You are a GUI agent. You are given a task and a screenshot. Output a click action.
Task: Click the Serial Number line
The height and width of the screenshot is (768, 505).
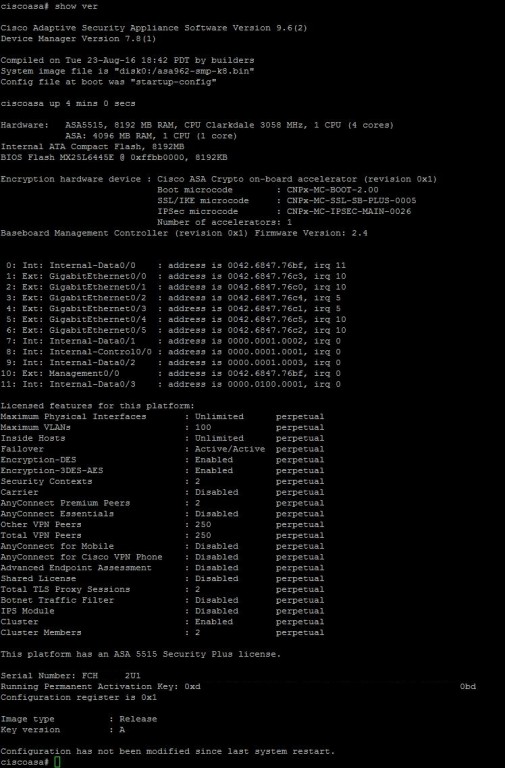pos(71,675)
